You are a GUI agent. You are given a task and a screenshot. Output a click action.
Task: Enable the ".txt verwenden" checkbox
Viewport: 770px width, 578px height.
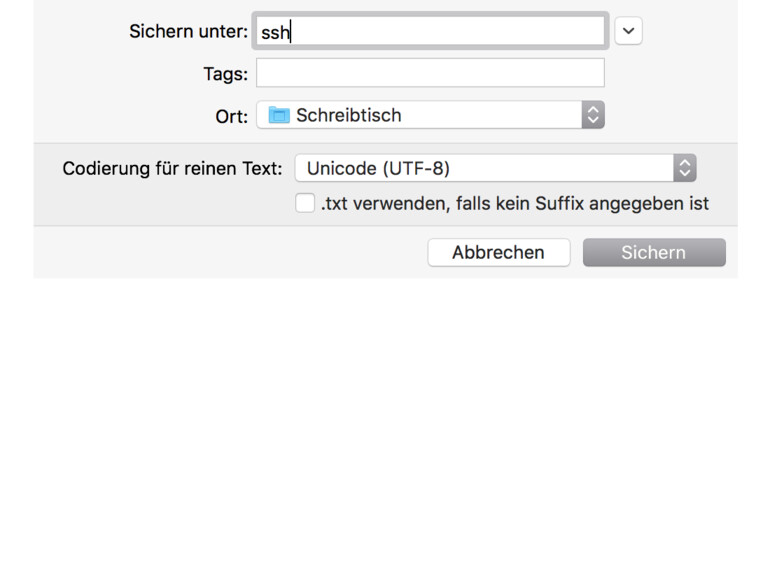305,203
